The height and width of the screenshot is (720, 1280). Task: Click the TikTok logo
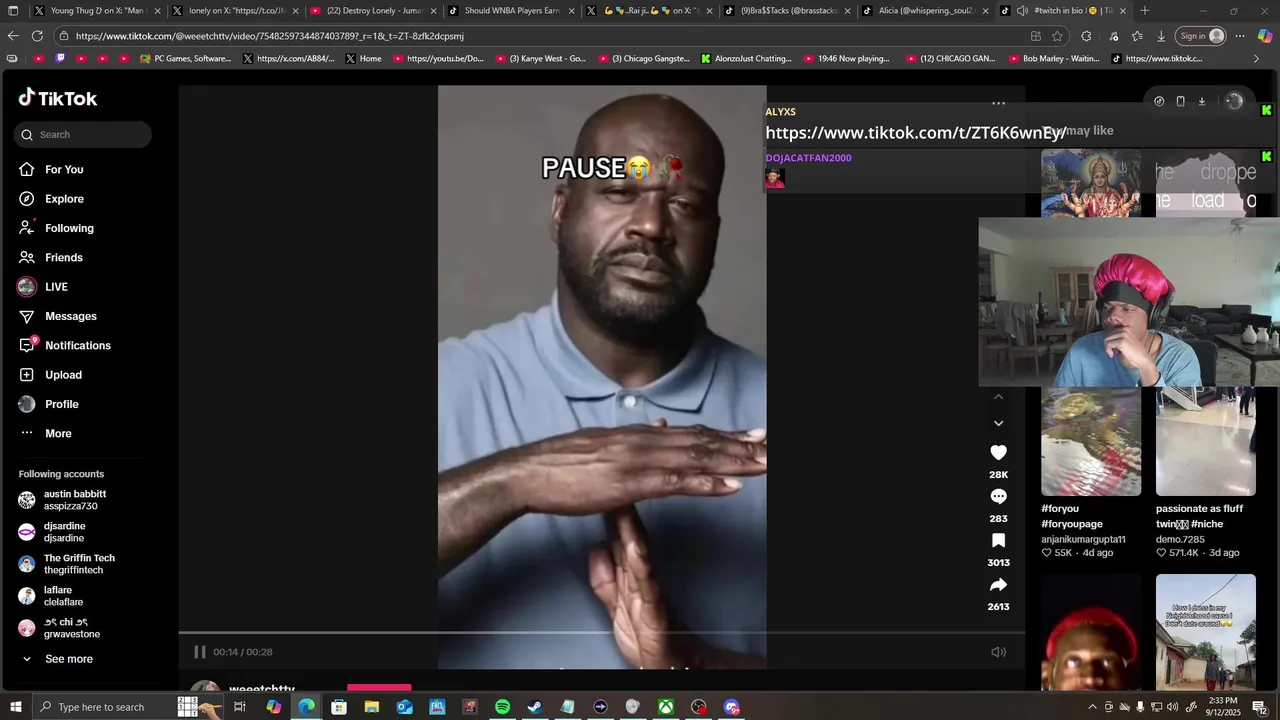point(58,98)
